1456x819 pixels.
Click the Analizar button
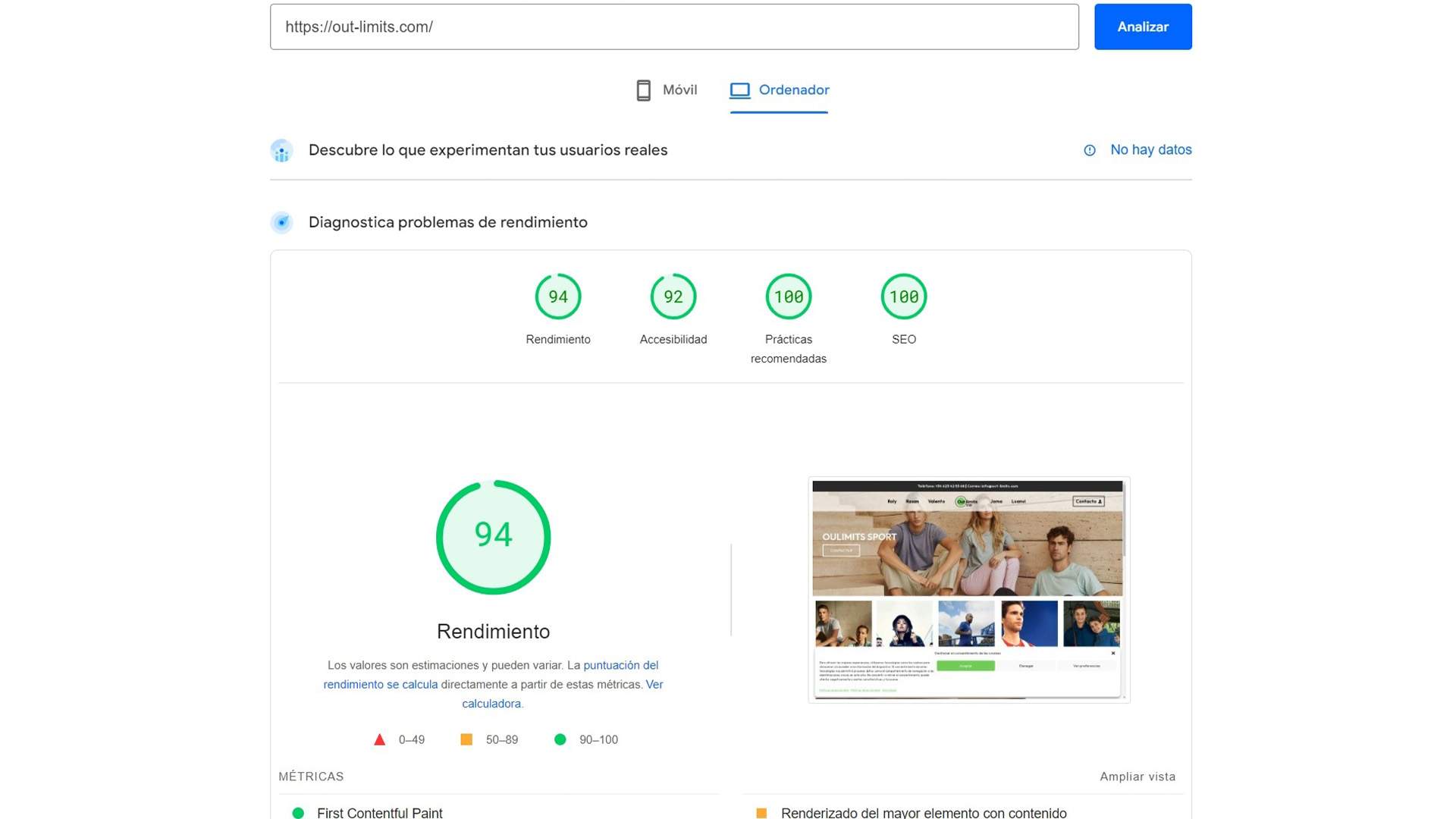point(1143,27)
